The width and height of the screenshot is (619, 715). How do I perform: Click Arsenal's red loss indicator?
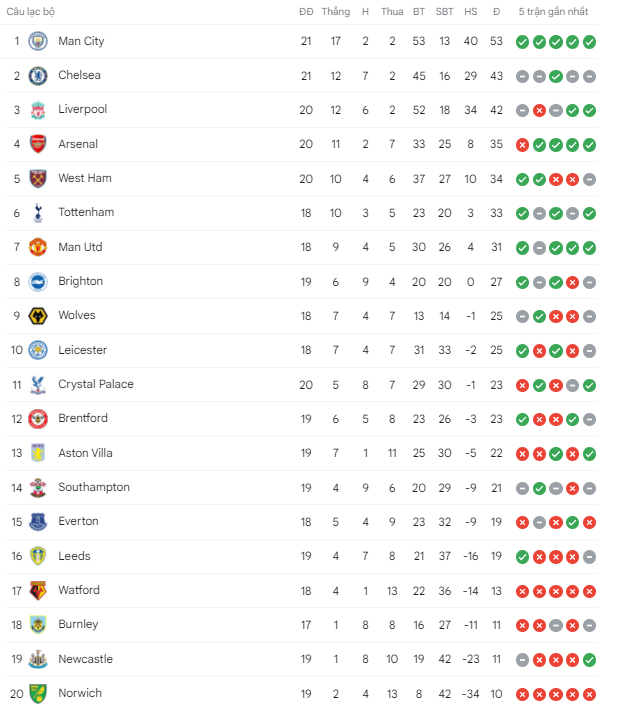(522, 145)
